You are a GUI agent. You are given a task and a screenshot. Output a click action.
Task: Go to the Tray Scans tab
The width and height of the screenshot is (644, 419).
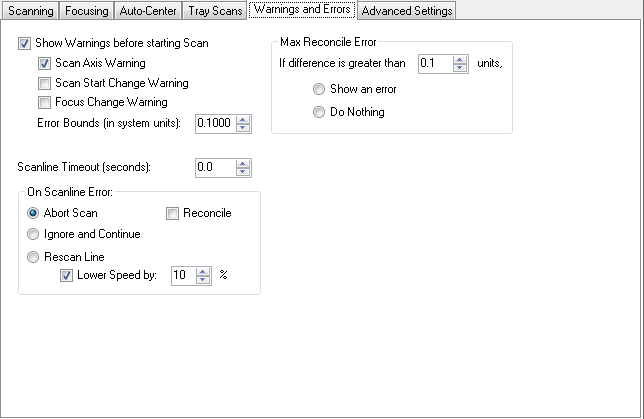(216, 11)
